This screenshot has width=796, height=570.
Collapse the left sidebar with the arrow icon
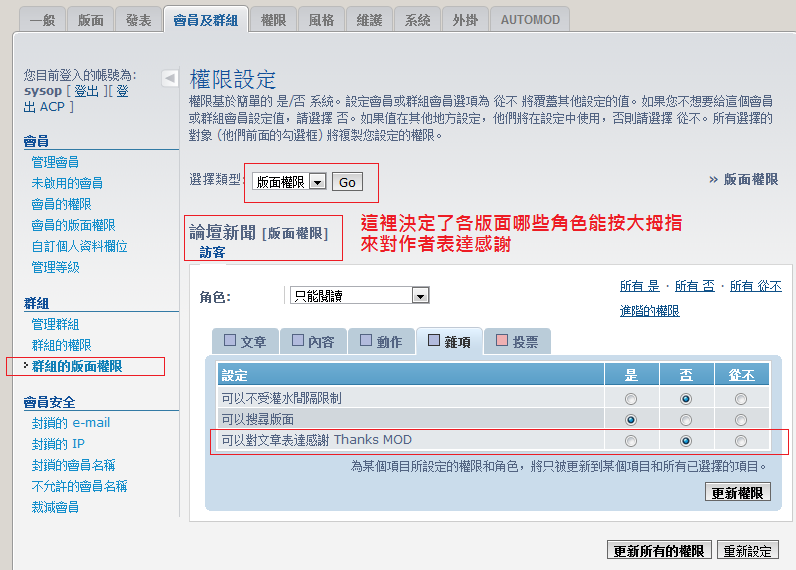click(170, 78)
